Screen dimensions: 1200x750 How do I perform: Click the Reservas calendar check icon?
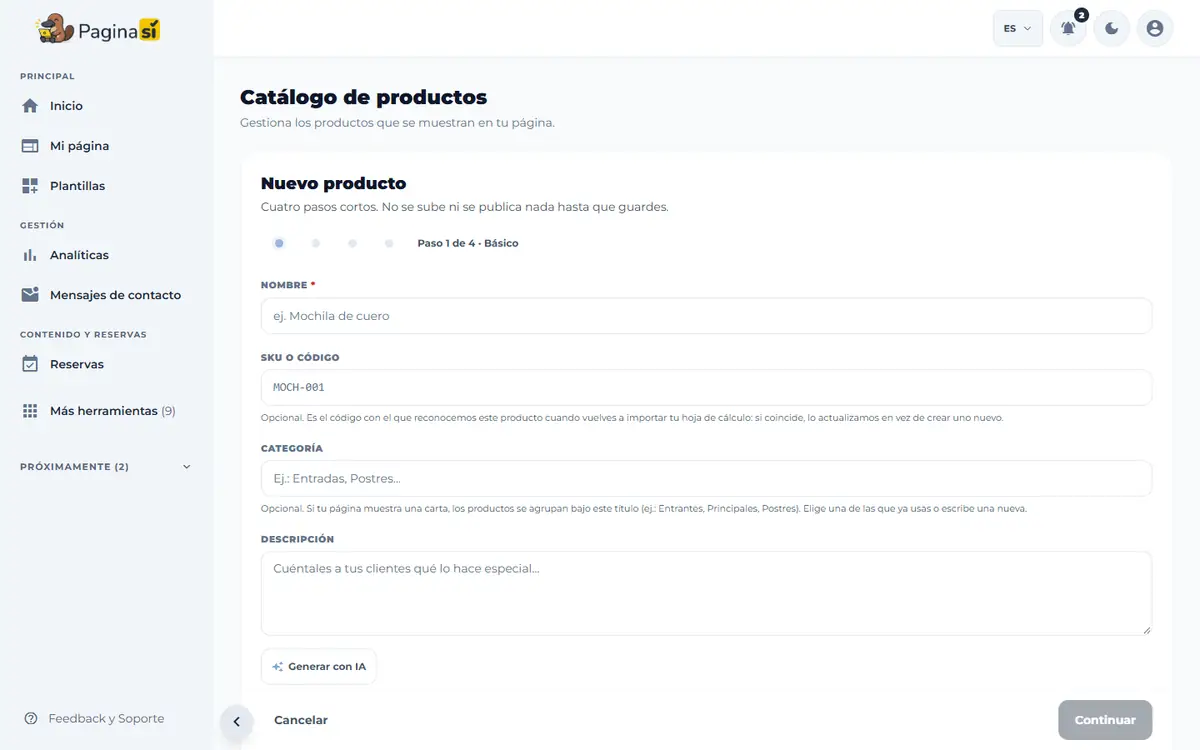pos(30,364)
